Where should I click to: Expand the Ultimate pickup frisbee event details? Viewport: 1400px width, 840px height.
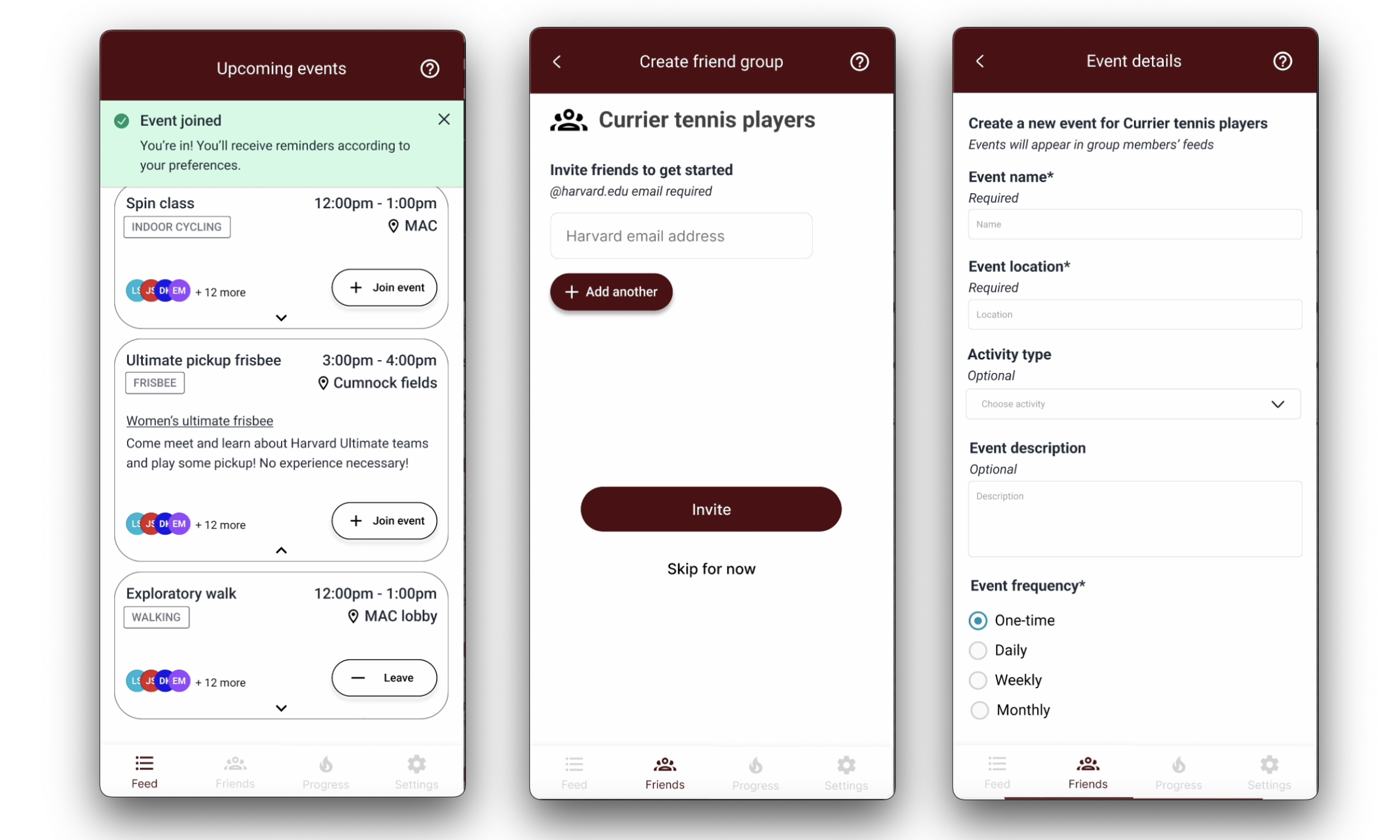tap(281, 550)
